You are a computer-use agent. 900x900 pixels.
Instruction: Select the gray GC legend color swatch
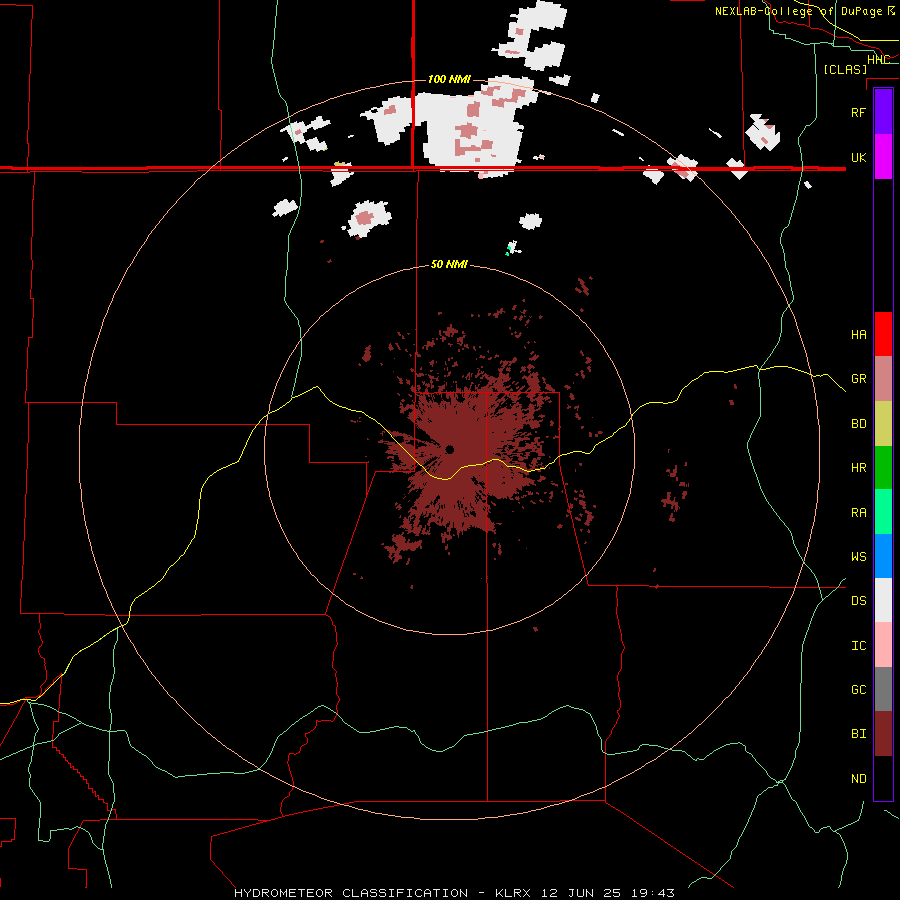pos(883,689)
